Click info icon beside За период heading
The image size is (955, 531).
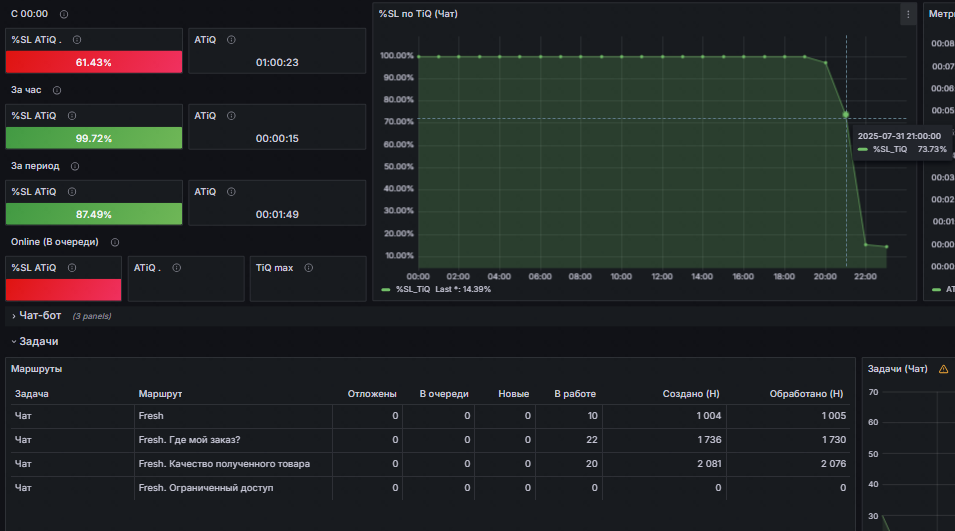point(75,166)
